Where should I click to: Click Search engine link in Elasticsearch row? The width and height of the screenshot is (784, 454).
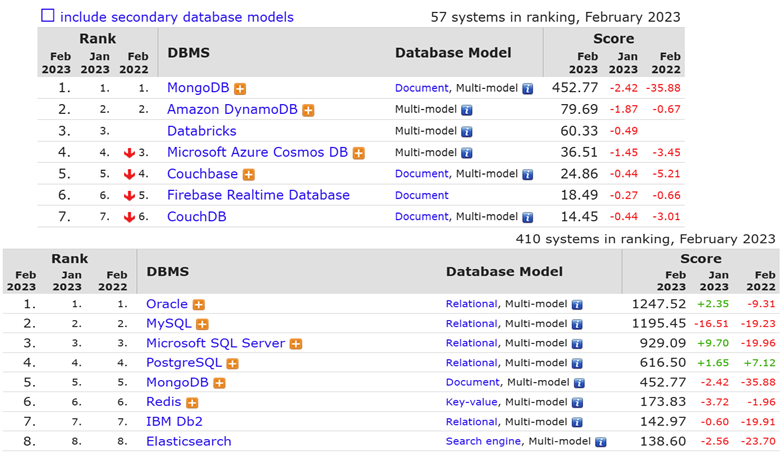[483, 442]
